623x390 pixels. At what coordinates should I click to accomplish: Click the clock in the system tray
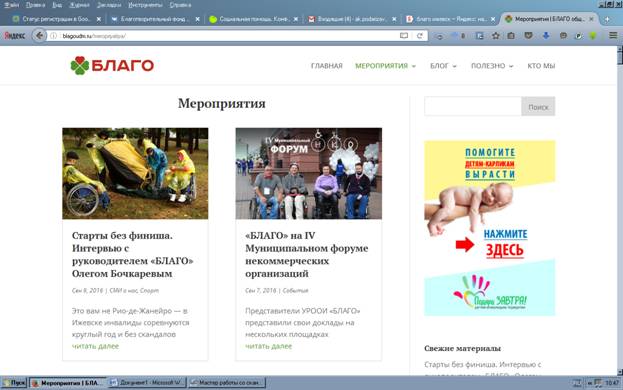point(612,383)
